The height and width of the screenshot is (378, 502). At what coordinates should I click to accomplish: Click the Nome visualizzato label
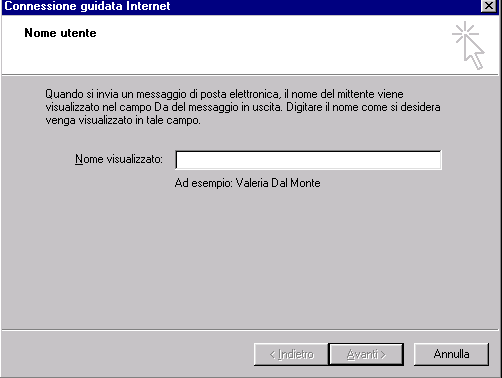119,159
